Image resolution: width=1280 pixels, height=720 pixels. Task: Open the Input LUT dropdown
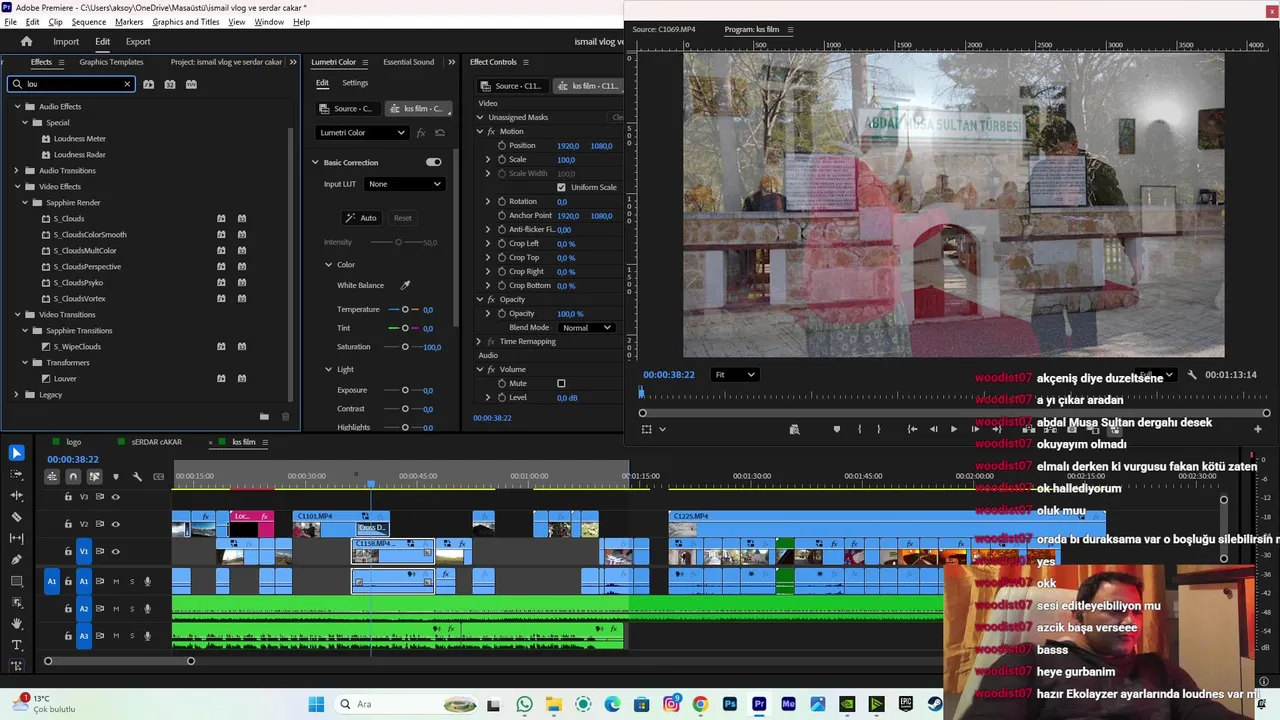click(404, 184)
